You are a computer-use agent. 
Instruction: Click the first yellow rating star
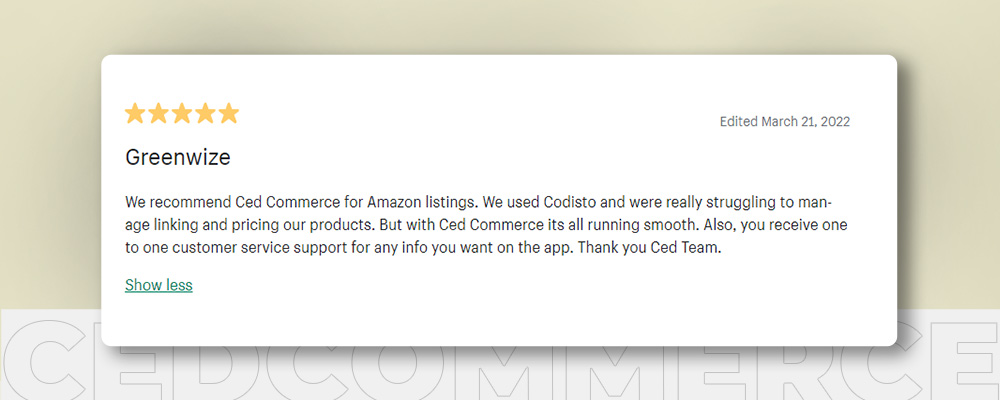(x=135, y=114)
